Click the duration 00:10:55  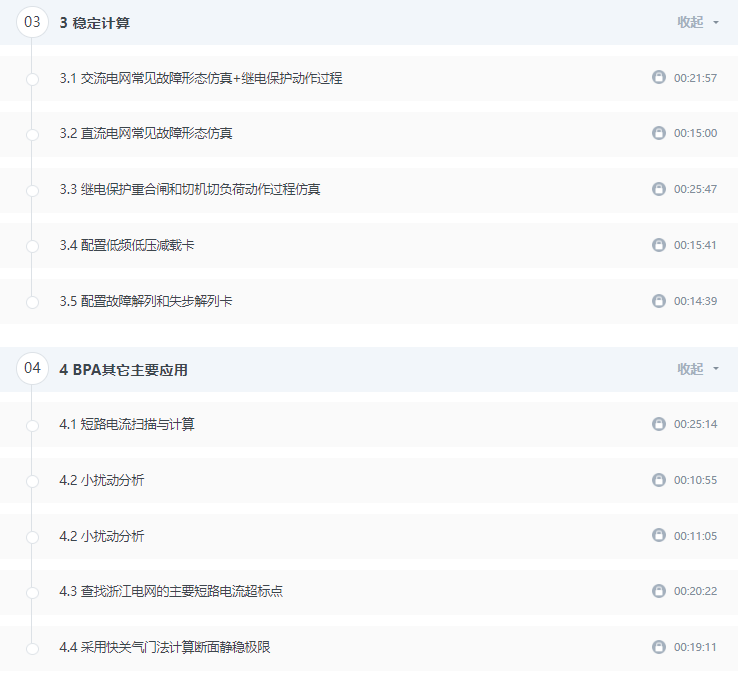695,480
